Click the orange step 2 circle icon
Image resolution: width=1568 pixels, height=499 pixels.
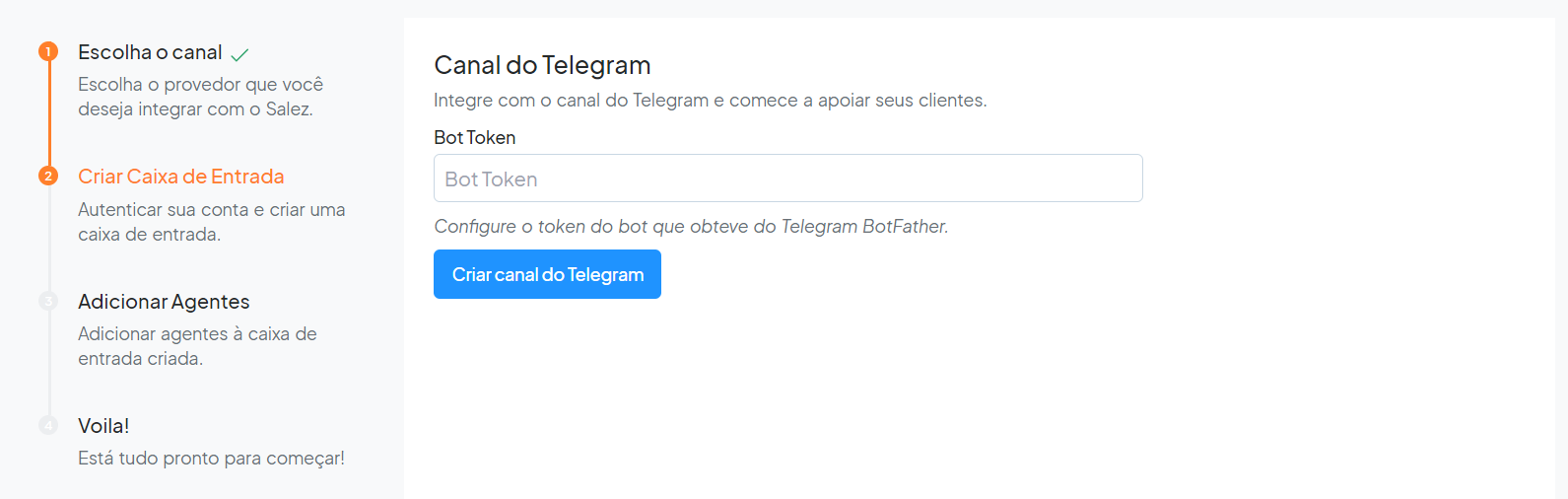(48, 176)
